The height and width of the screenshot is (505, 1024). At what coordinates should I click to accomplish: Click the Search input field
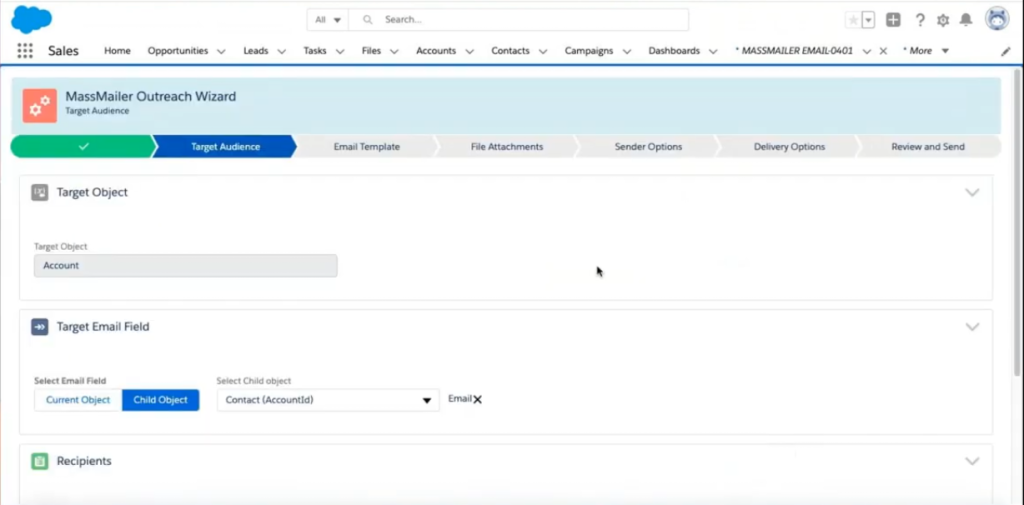pyautogui.click(x=519, y=20)
